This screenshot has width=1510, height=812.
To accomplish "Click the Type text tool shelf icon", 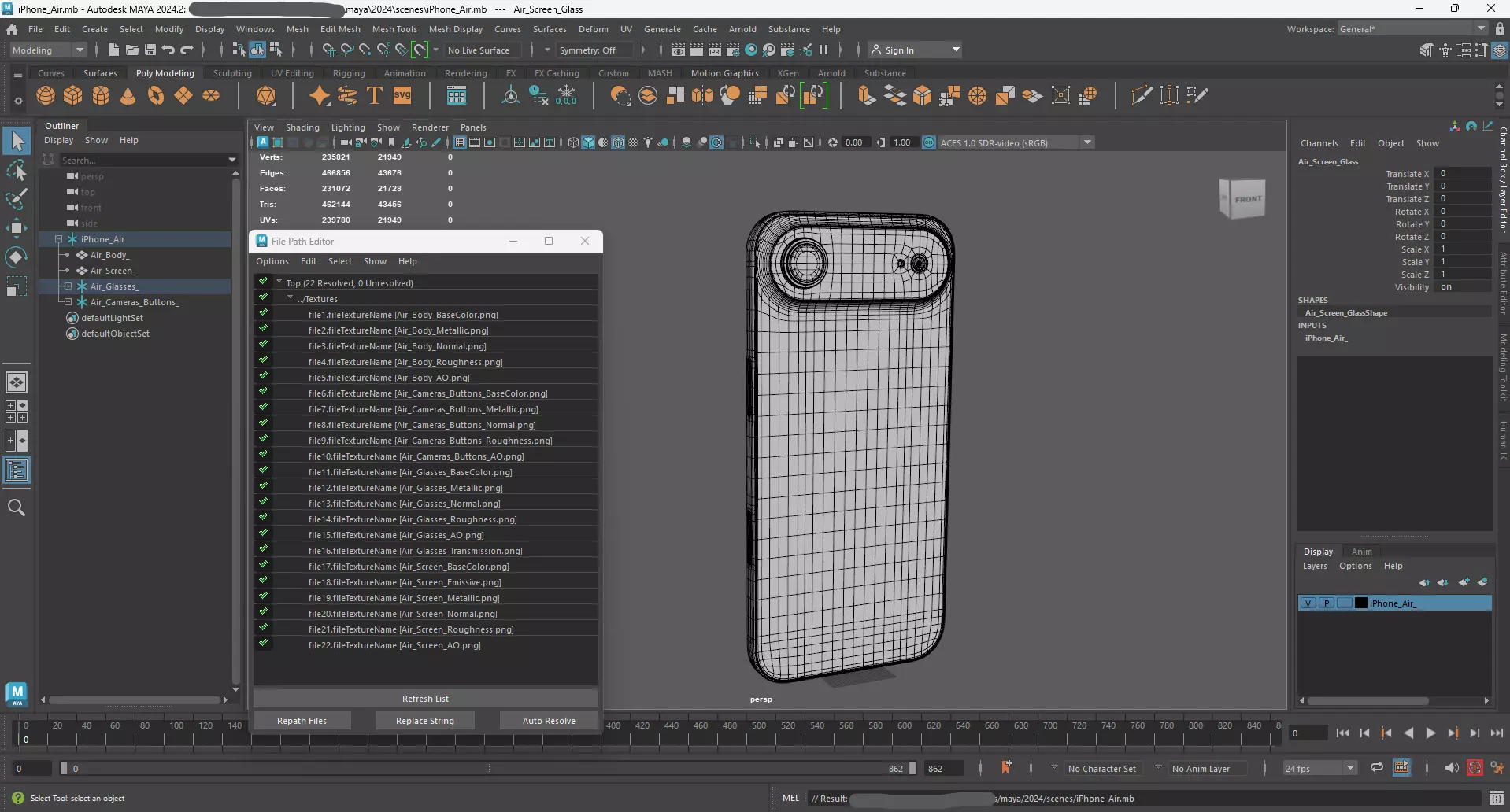I will [x=375, y=96].
